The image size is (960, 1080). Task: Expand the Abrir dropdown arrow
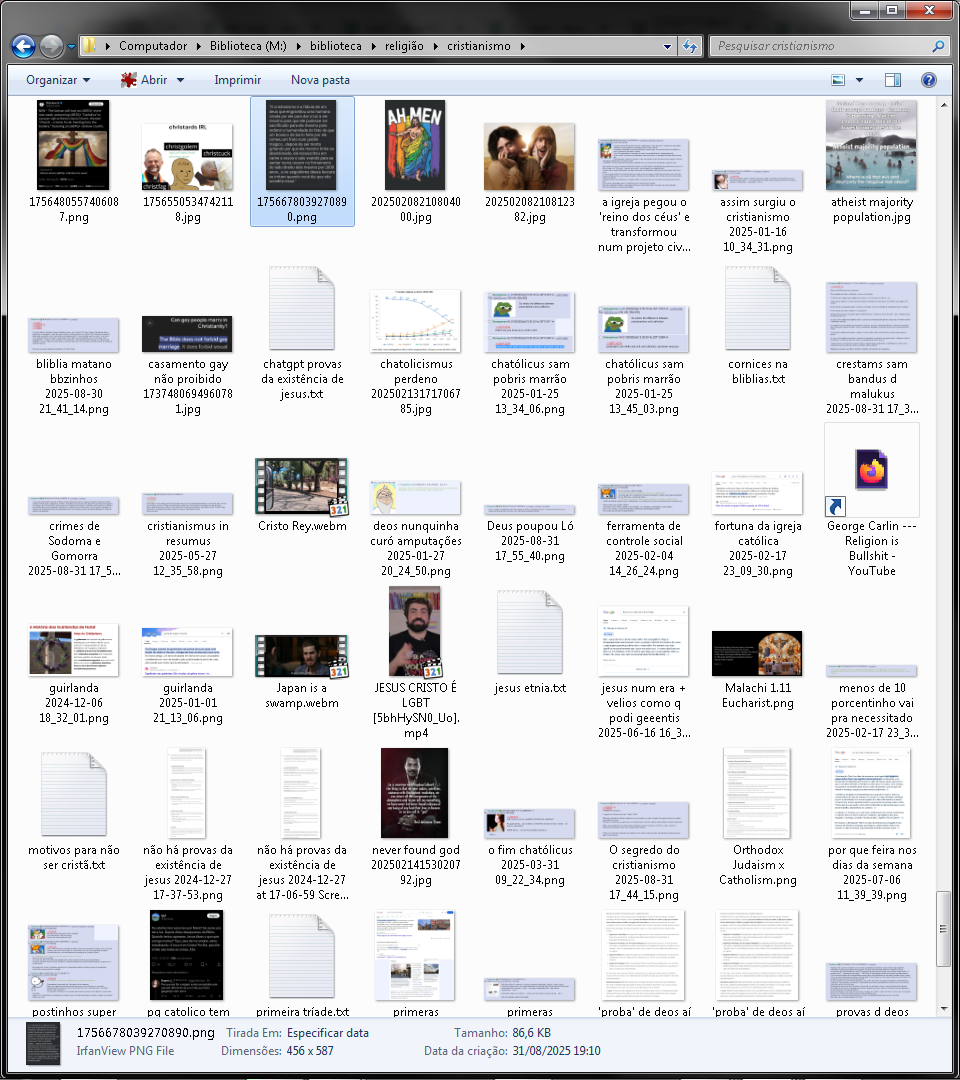[x=180, y=80]
